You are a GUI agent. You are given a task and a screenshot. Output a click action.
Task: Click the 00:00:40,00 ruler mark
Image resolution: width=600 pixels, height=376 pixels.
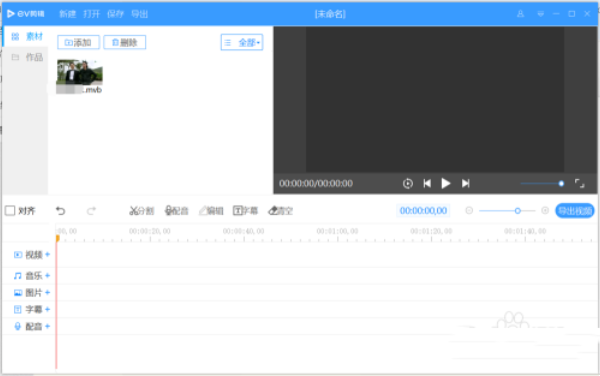(x=243, y=231)
